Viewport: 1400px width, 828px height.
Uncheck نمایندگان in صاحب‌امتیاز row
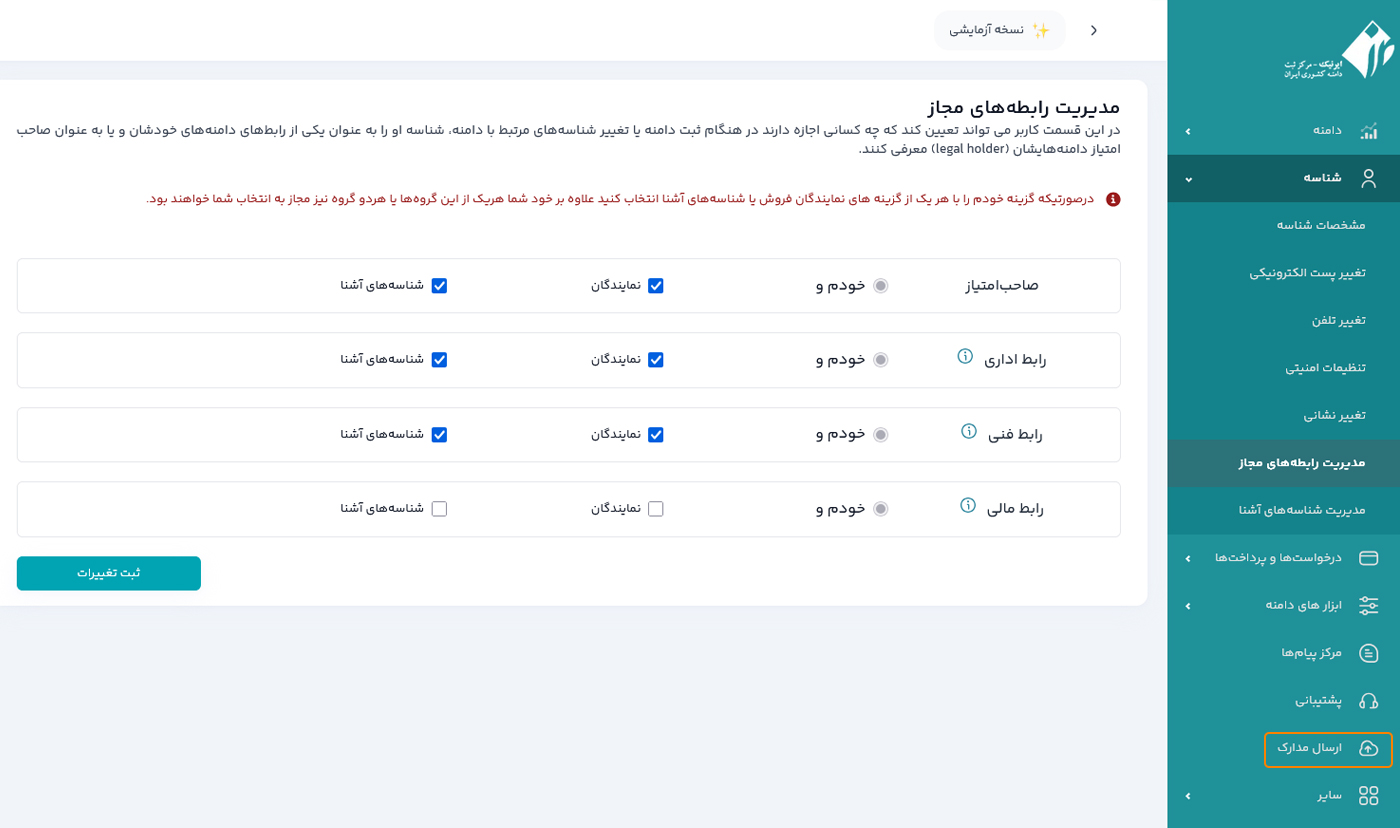tap(656, 286)
